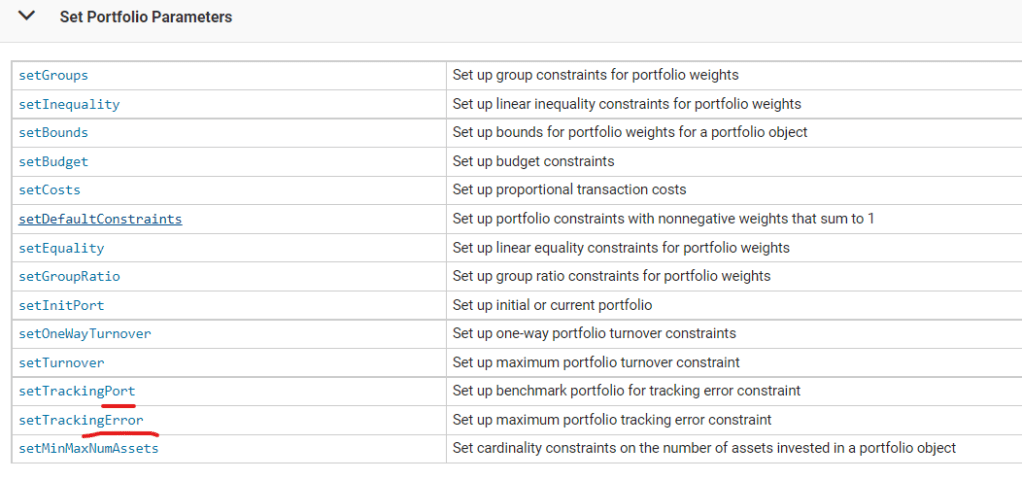Open the setTrackingError function link

[x=81, y=420]
